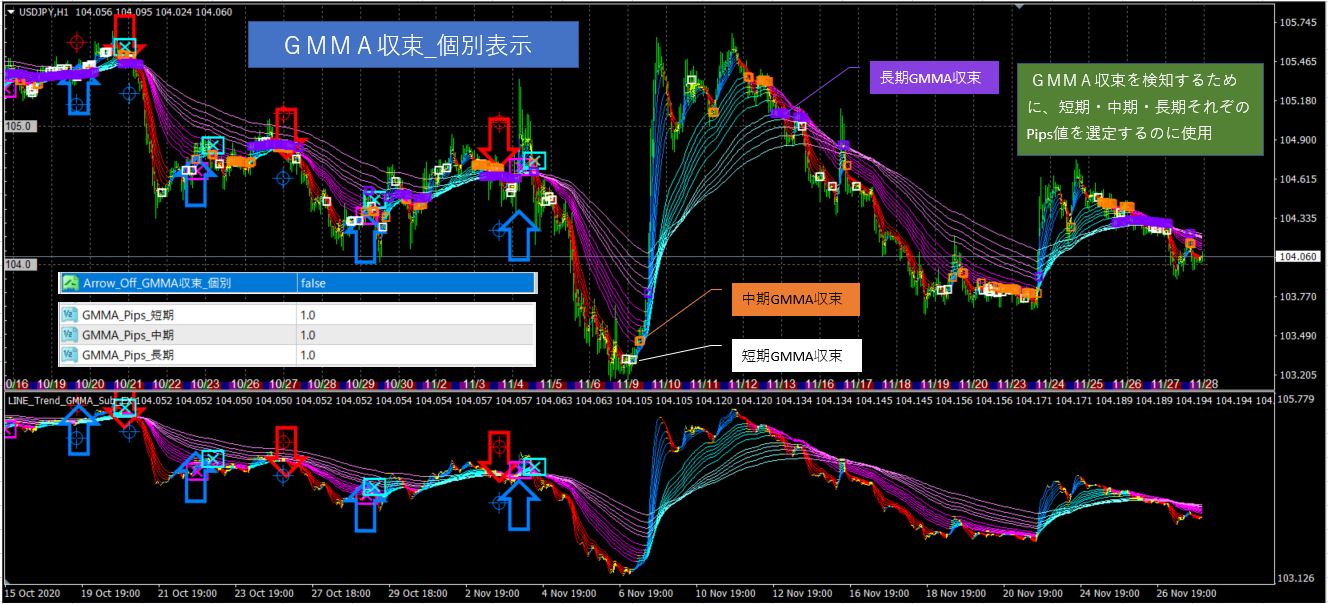Click the 103.126 sub-window scale label
Viewport: 1328px width, 604px height.
pyautogui.click(x=1298, y=578)
